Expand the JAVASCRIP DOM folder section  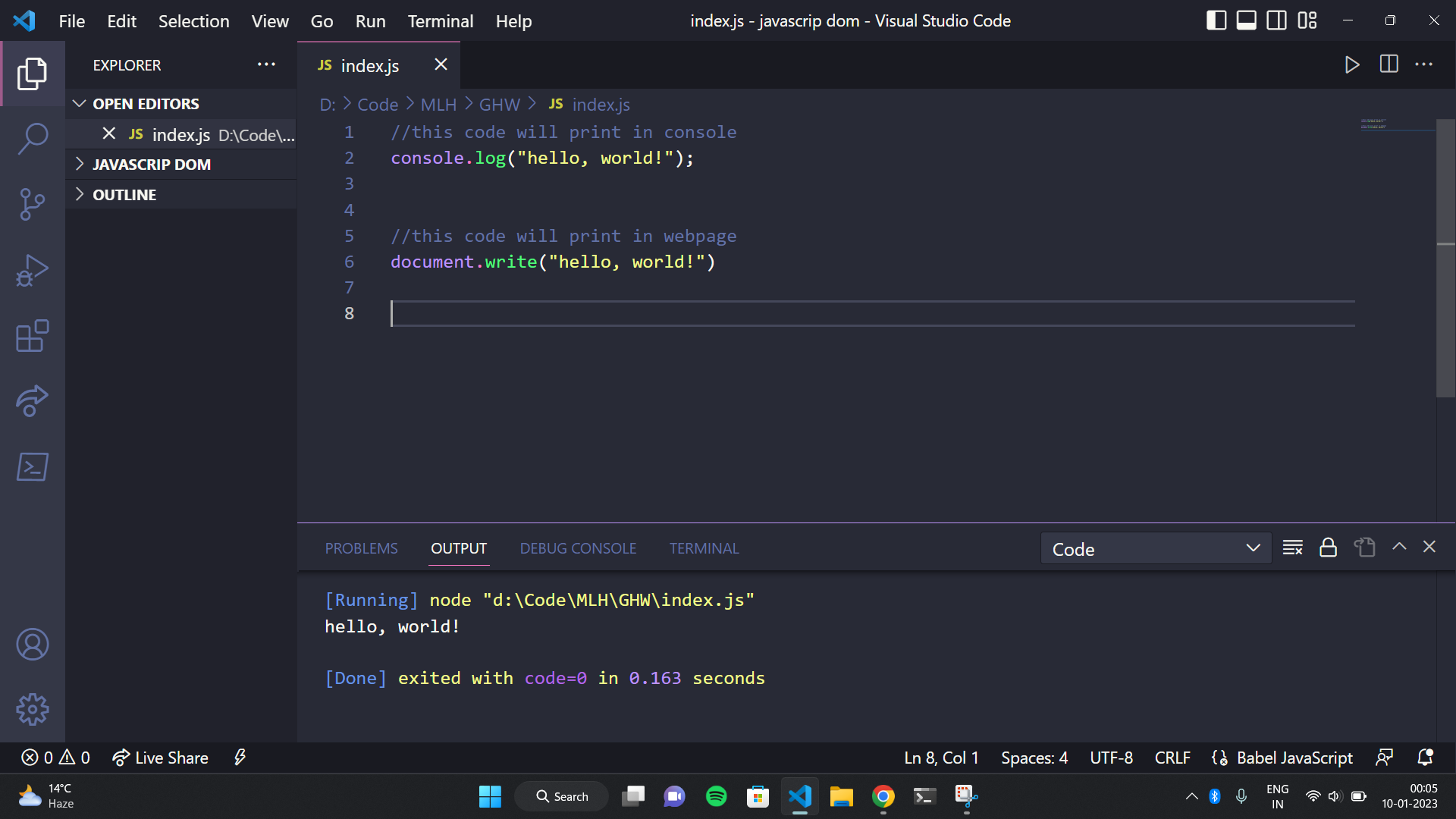152,165
